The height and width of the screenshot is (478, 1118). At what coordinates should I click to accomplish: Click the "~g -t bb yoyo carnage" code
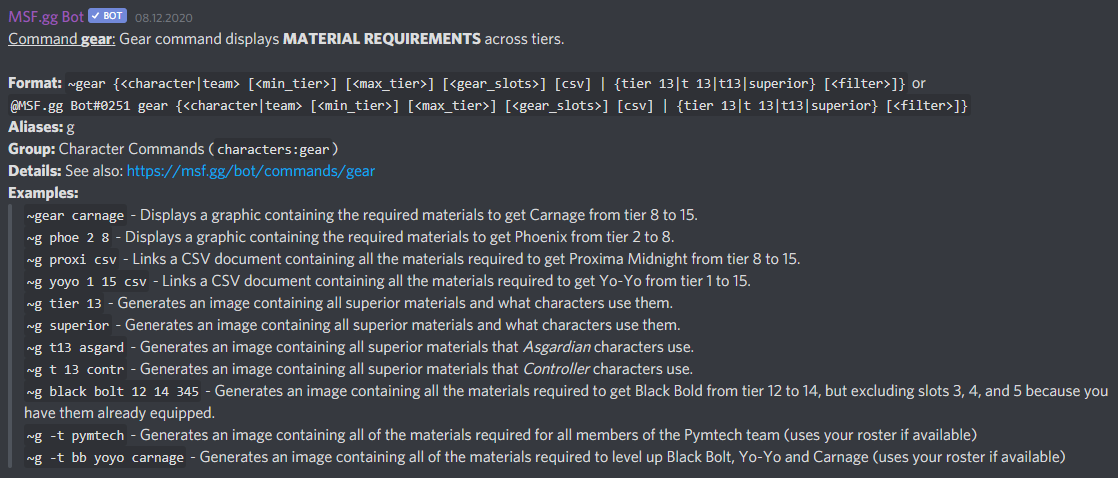coord(106,457)
